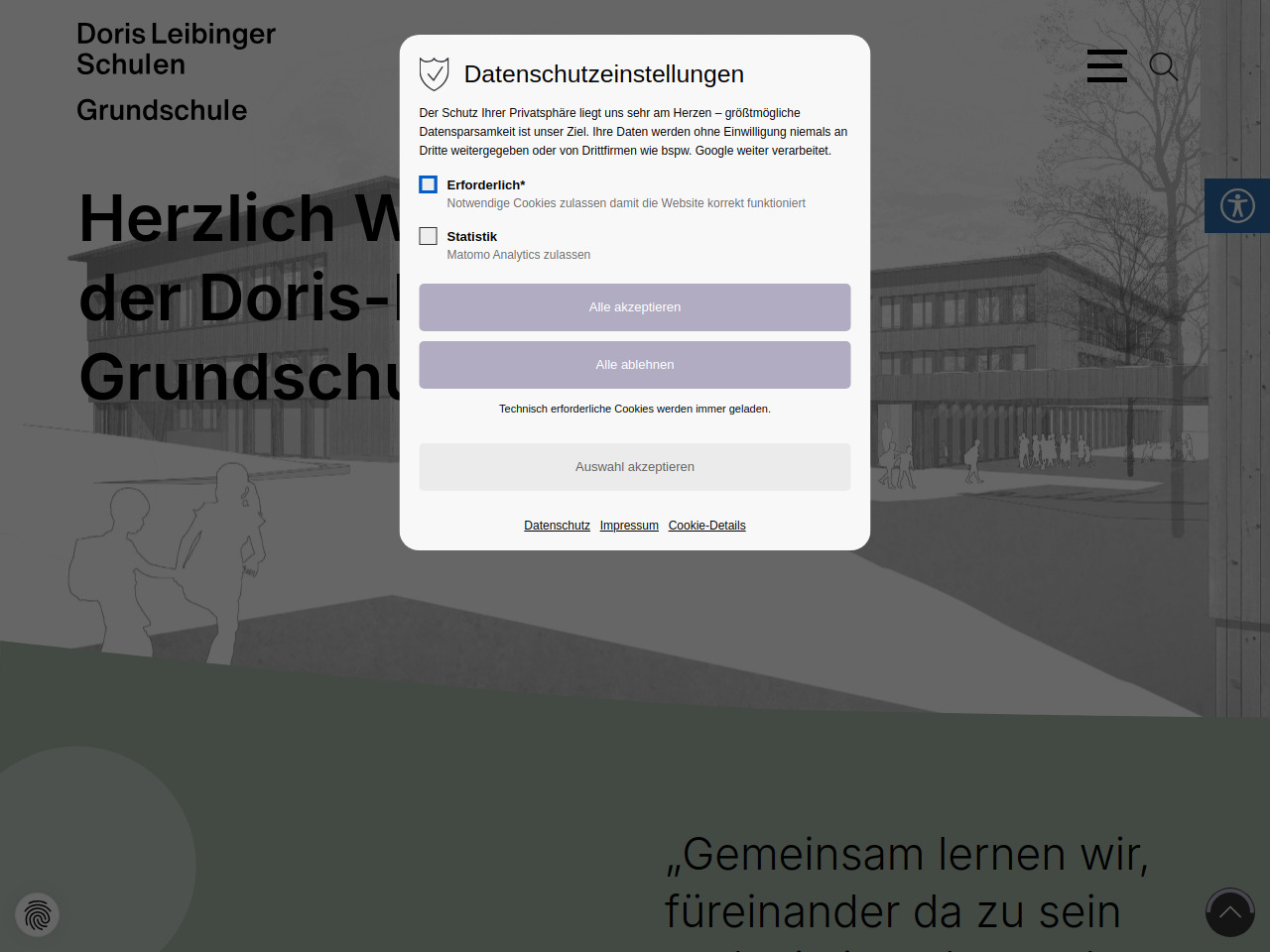Enable the Statistik checkbox

(429, 236)
